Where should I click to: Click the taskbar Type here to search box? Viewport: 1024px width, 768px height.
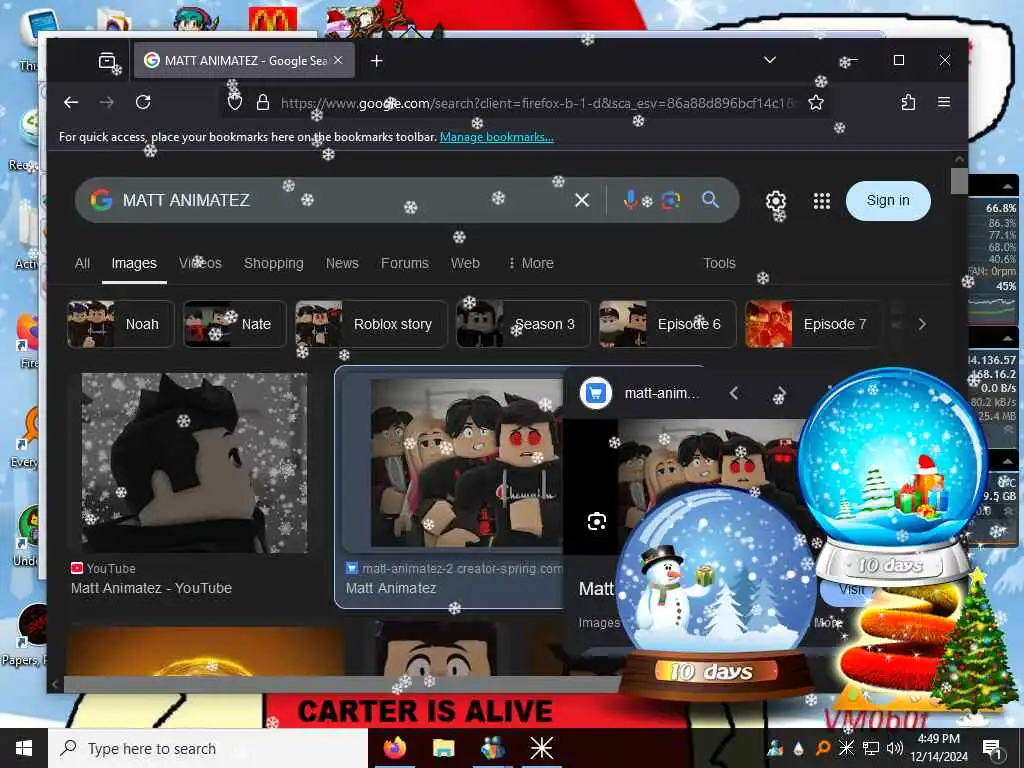pos(208,748)
